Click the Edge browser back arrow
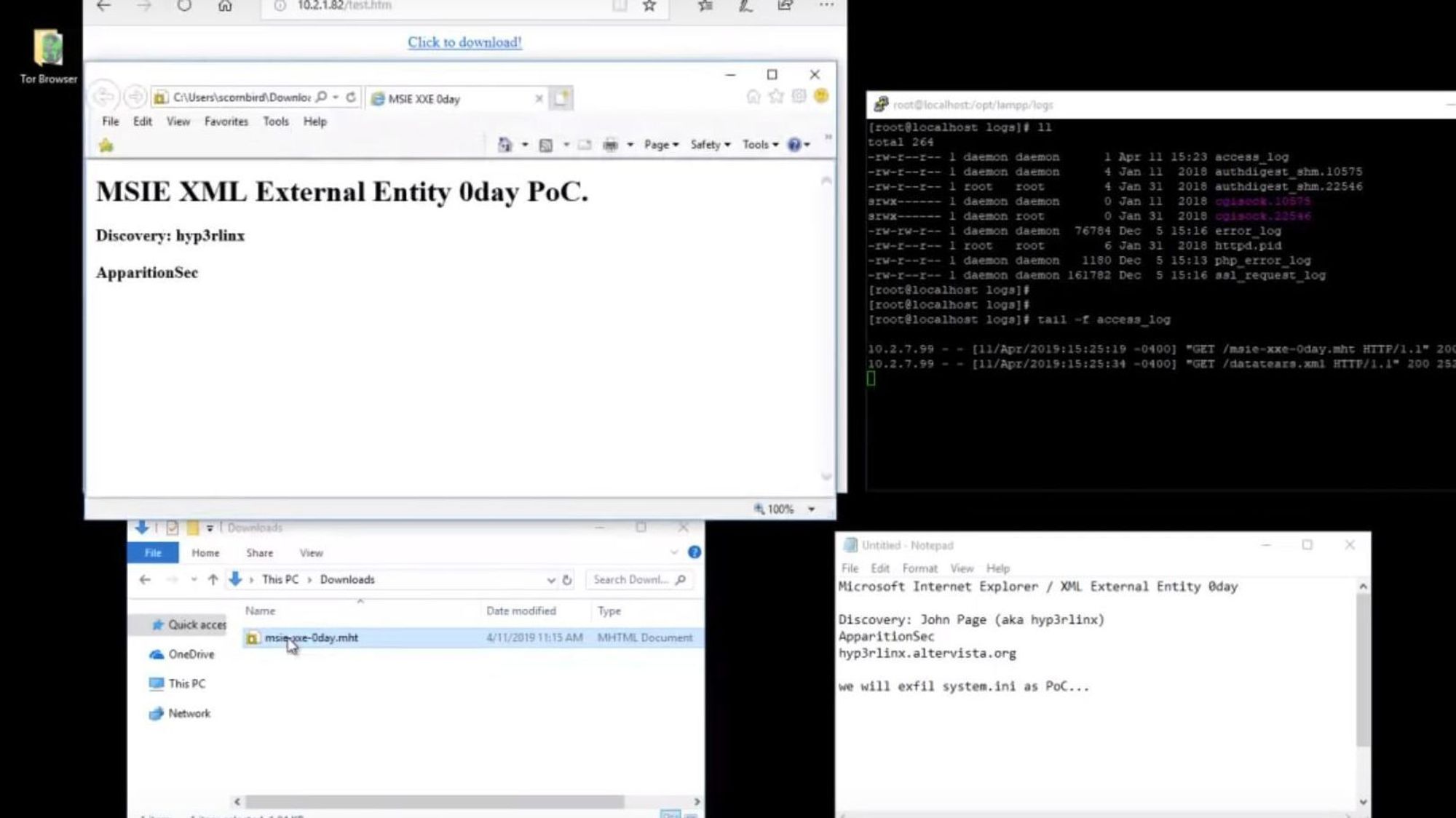The image size is (1456, 818). tap(104, 6)
